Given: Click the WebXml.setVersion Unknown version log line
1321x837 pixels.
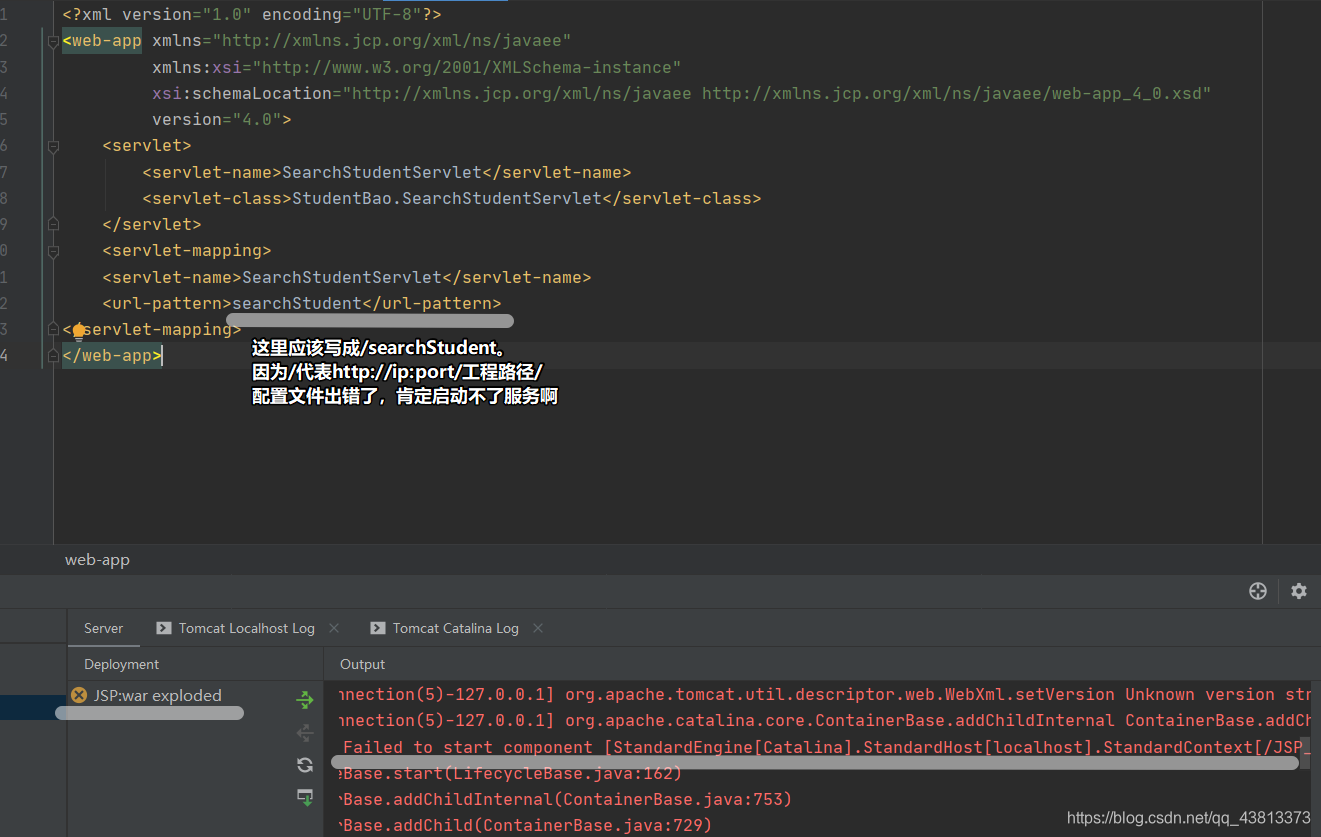Looking at the screenshot, I should 825,694.
